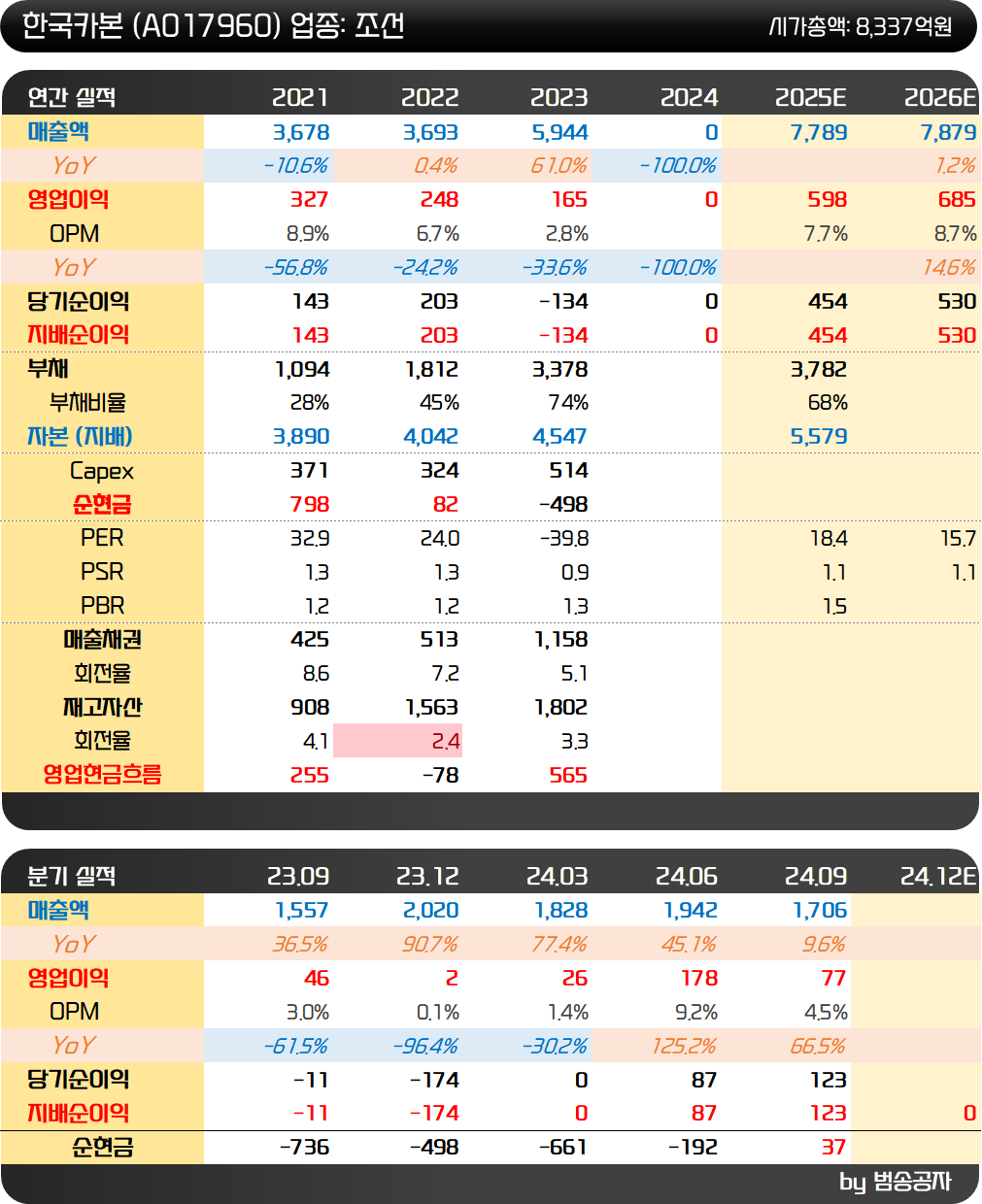
Task: Click quarterly revenue value 1,706
Action: (x=820, y=910)
